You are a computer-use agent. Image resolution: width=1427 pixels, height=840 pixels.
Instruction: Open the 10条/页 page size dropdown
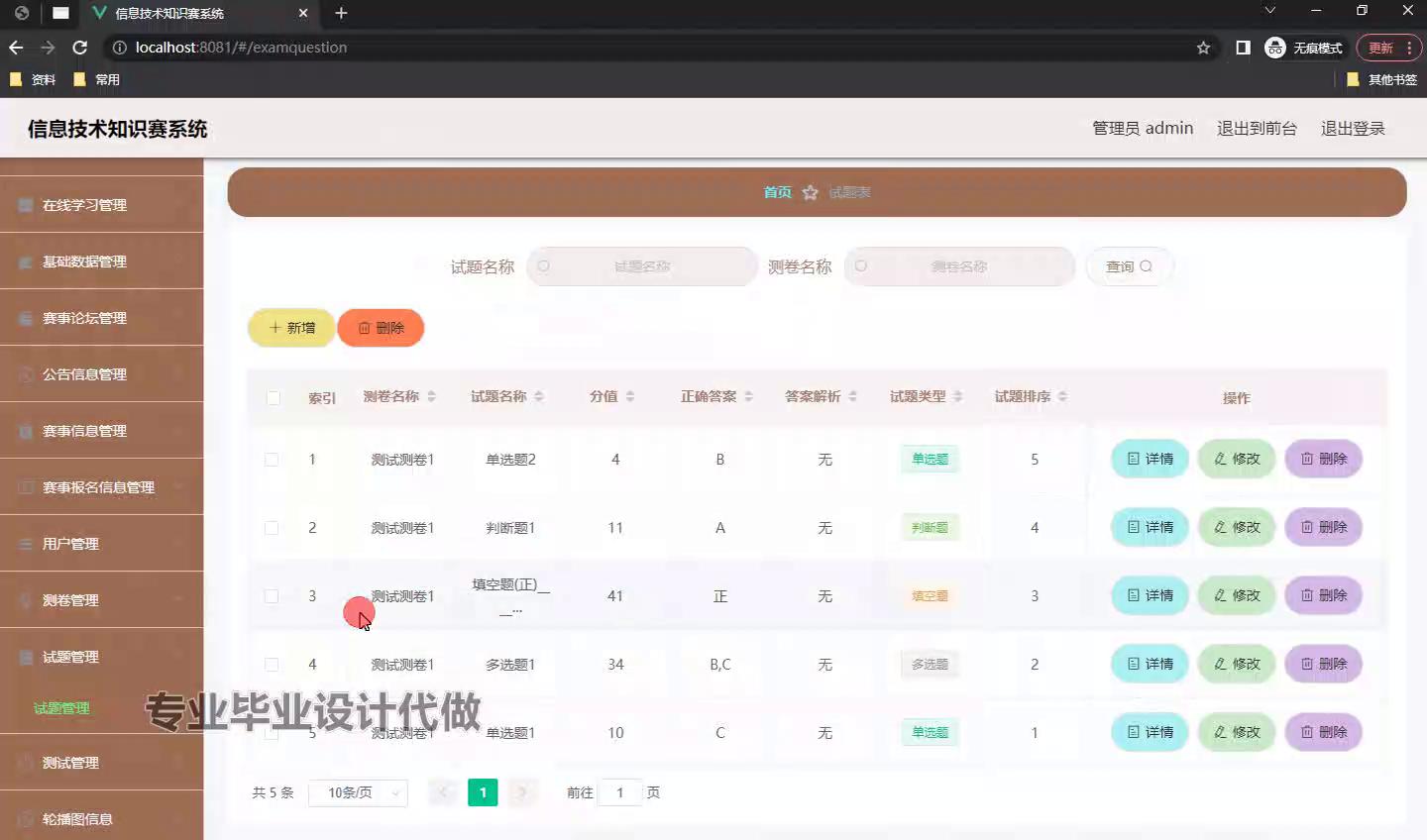358,792
